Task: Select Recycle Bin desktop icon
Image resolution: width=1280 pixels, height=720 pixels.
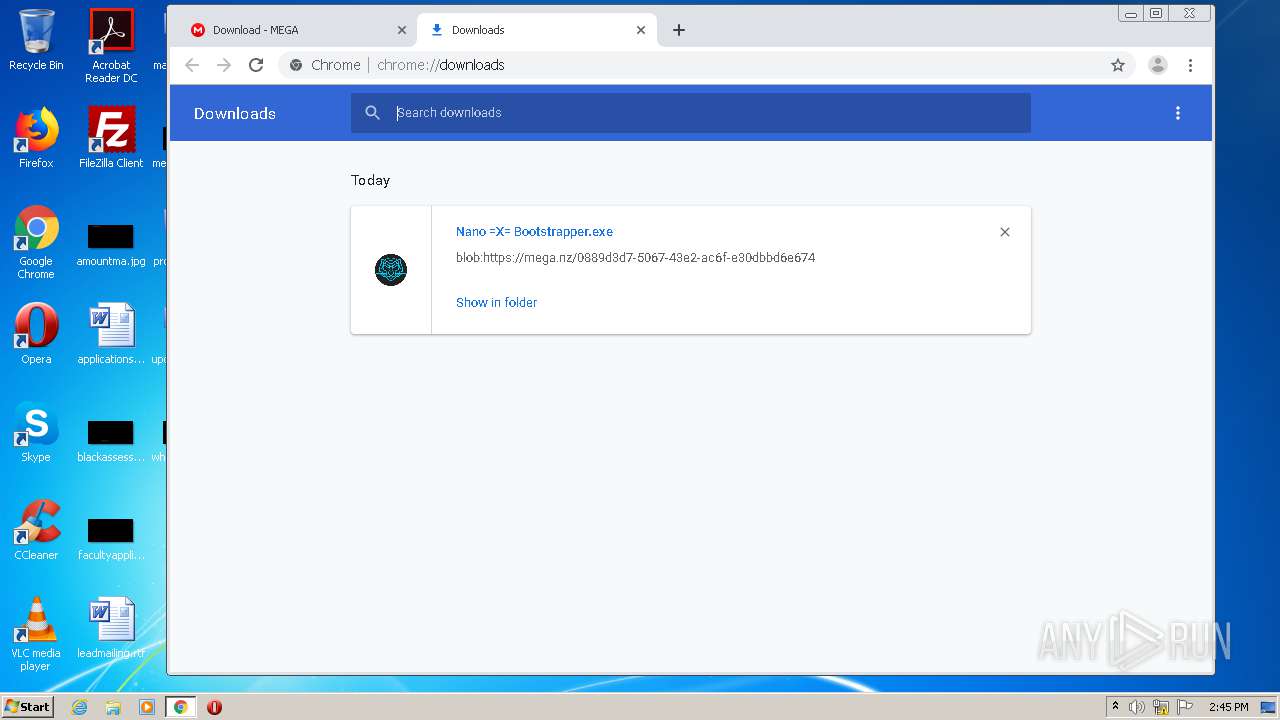Action: point(36,40)
